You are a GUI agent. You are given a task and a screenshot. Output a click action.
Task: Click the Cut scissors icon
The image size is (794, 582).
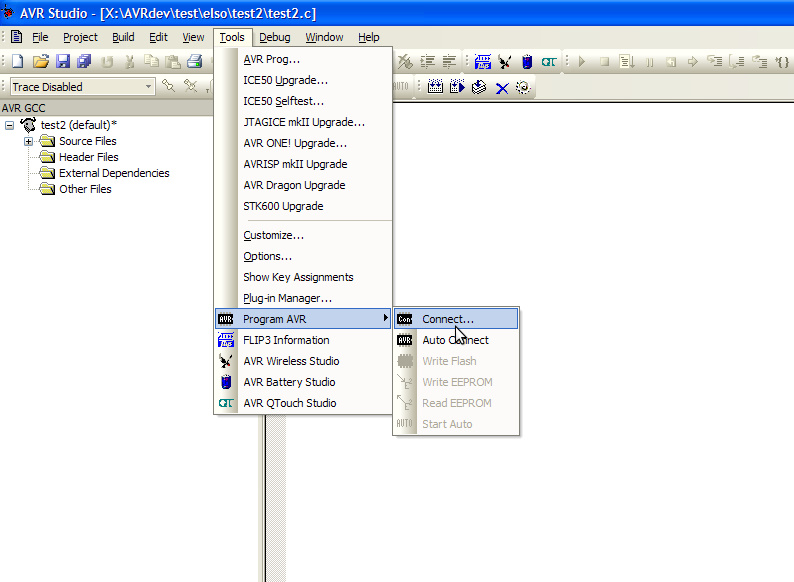[x=130, y=62]
